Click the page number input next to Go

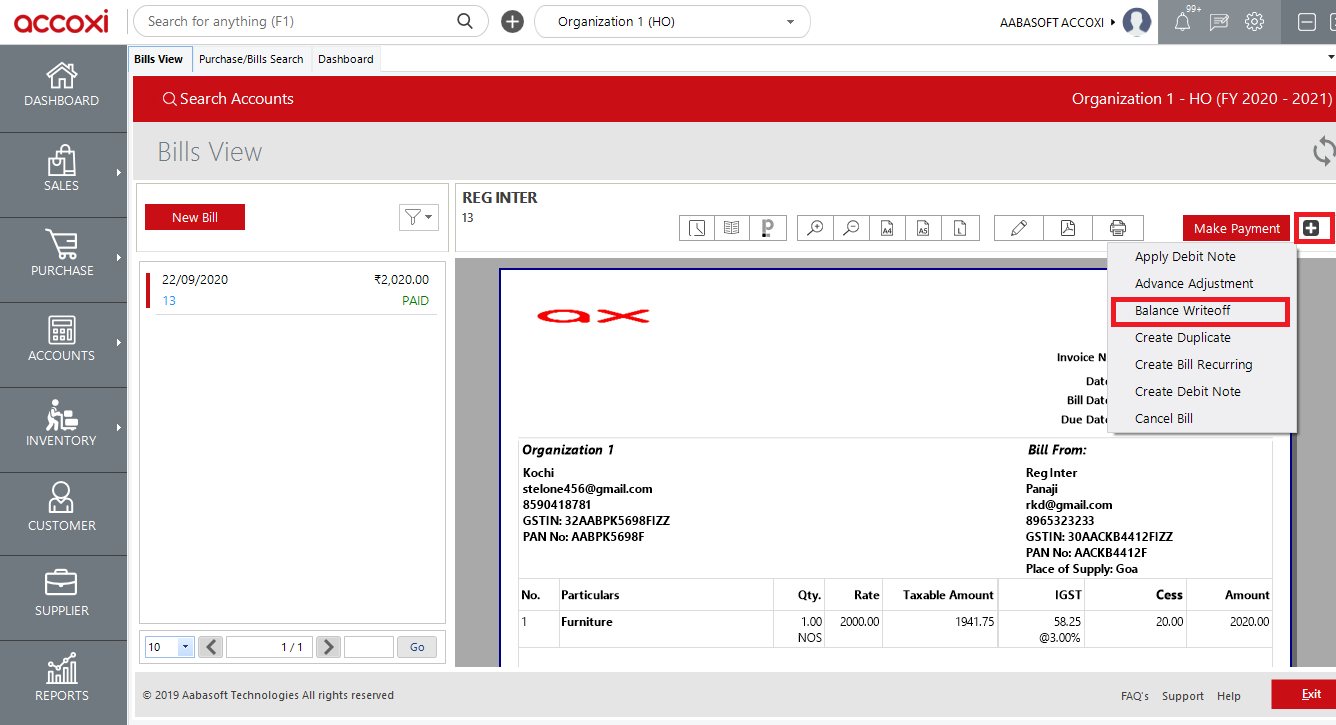pos(369,647)
